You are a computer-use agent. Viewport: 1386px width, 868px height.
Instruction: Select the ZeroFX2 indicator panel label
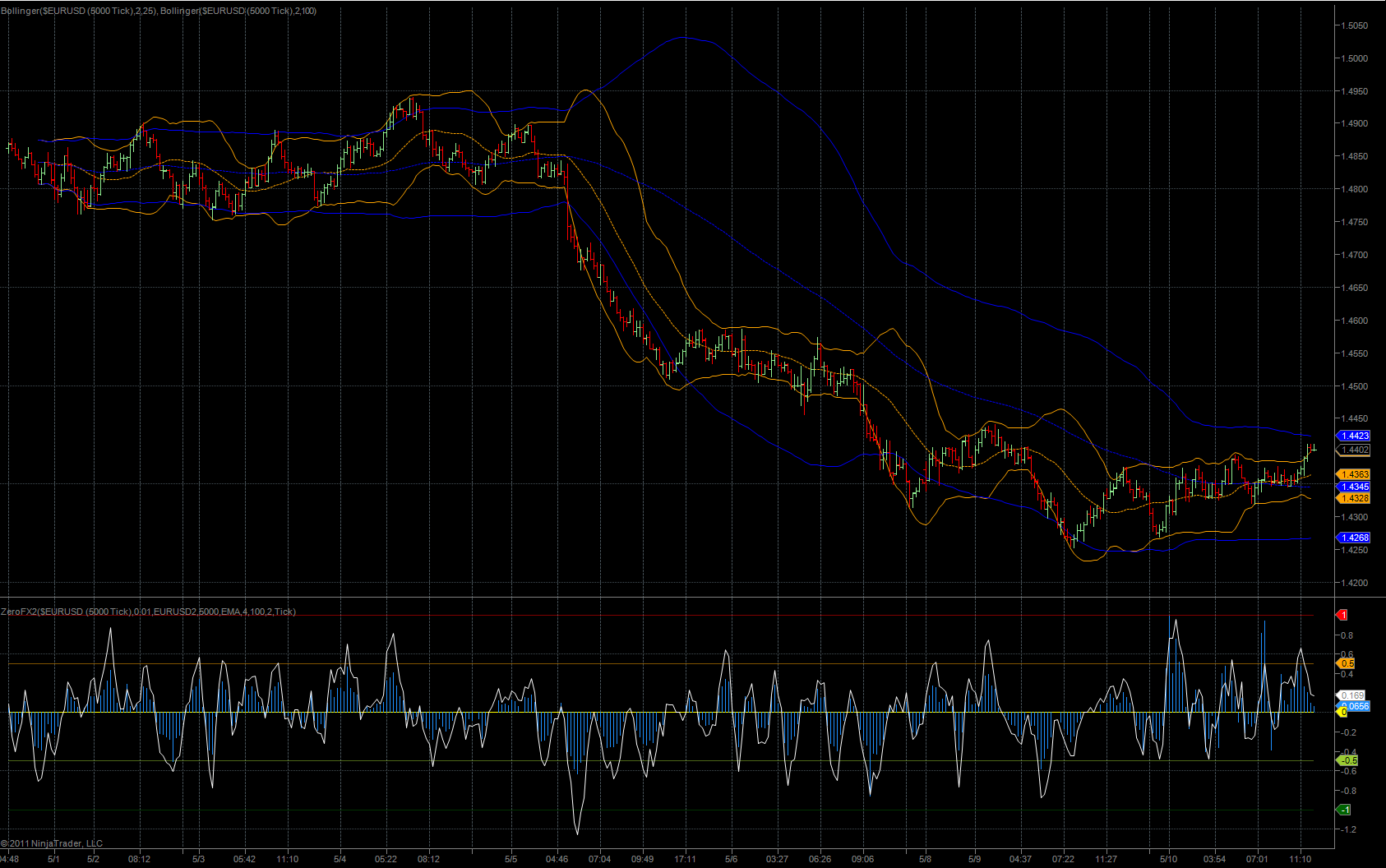click(x=148, y=612)
